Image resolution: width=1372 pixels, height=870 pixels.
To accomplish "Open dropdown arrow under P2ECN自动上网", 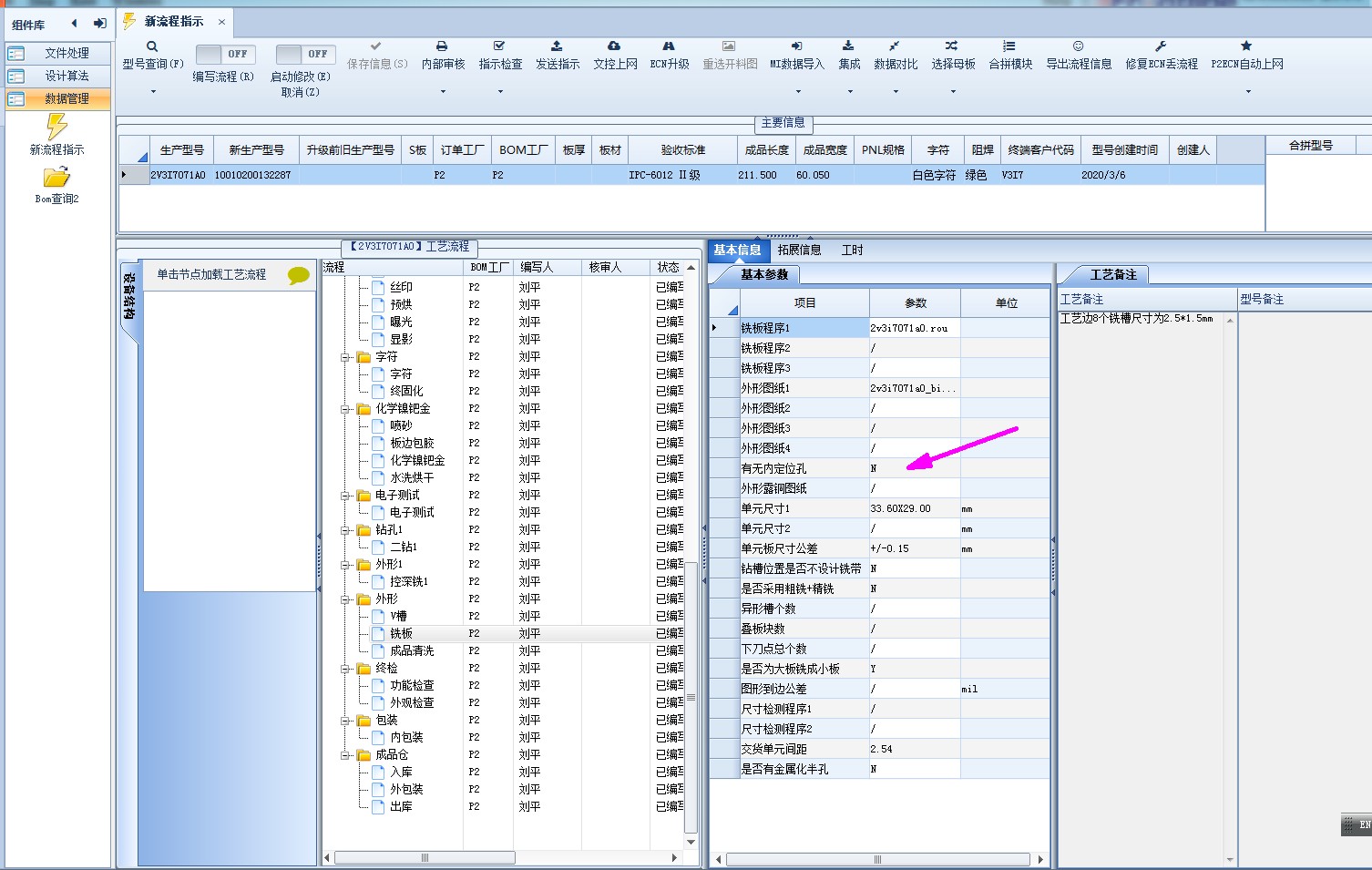I will click(x=1248, y=91).
